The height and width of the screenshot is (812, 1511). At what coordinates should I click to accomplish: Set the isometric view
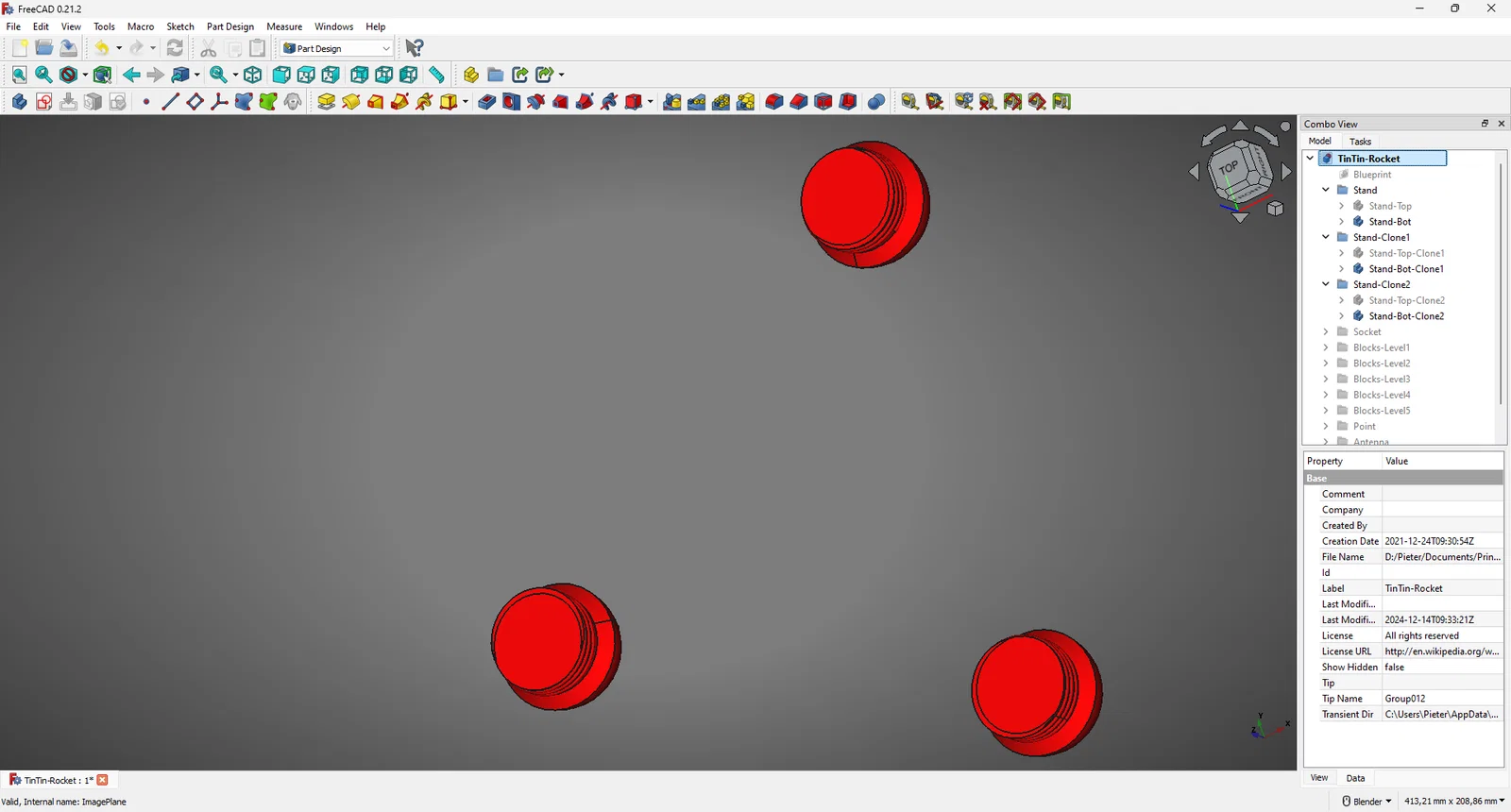coord(253,75)
